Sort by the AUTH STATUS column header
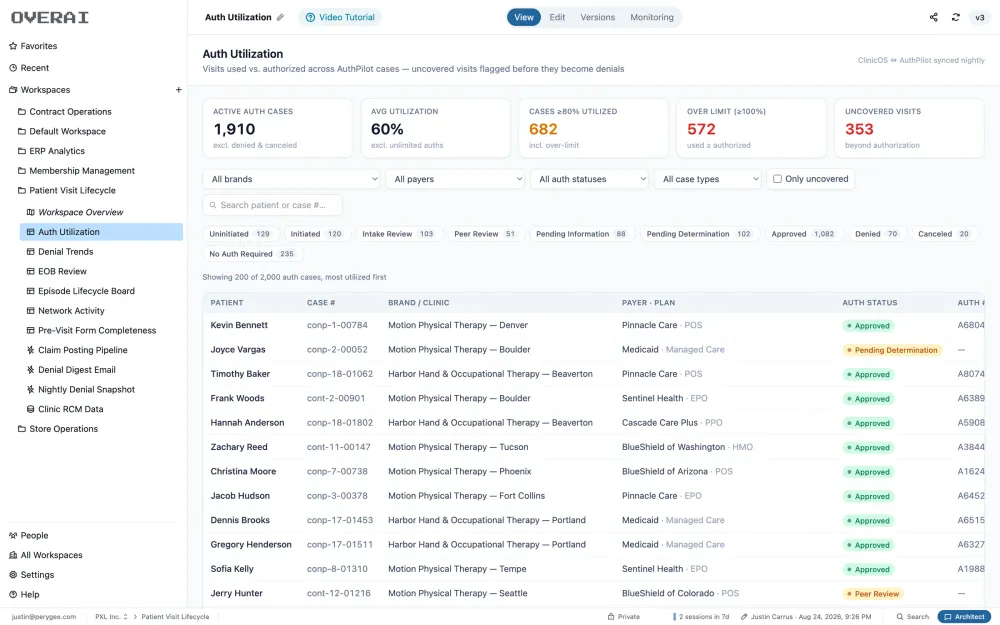This screenshot has height=625, width=1000. tap(869, 303)
